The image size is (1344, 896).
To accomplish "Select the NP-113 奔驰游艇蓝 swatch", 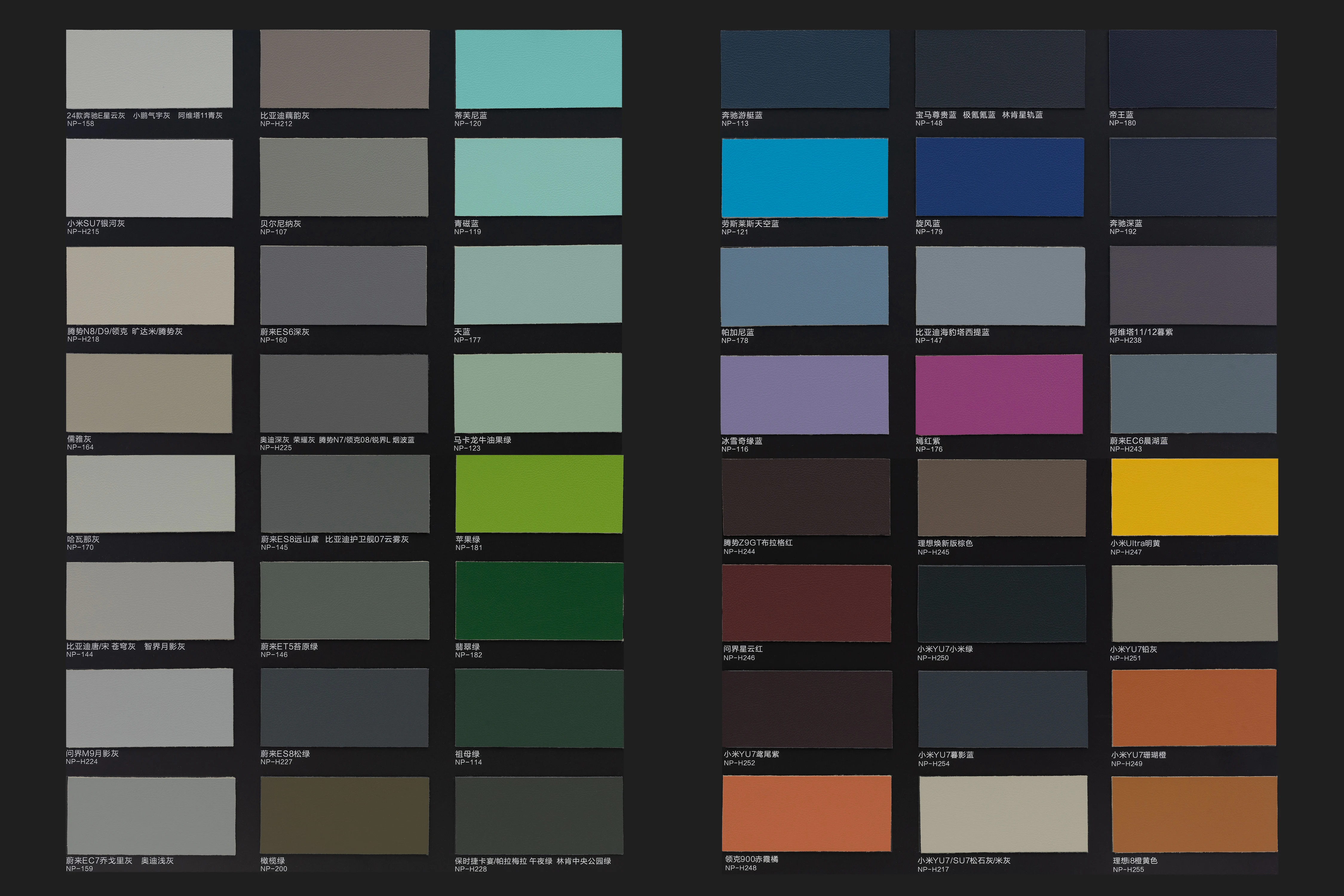I will 805,69.
